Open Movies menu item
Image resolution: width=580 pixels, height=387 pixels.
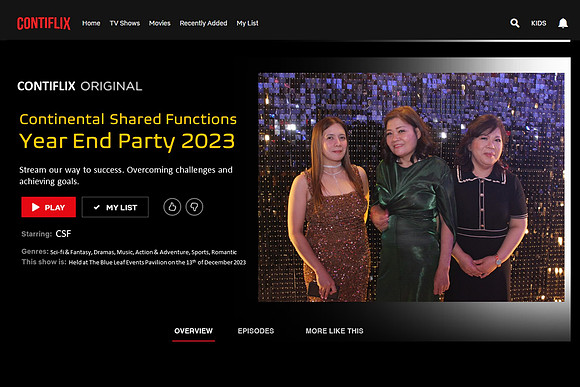pyautogui.click(x=159, y=23)
